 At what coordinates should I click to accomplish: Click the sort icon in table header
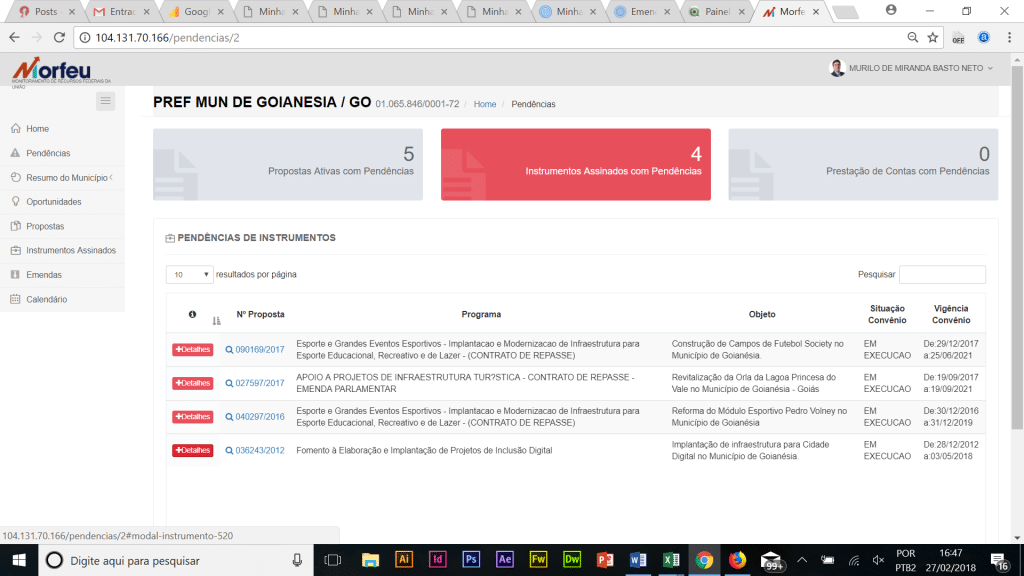(x=216, y=320)
